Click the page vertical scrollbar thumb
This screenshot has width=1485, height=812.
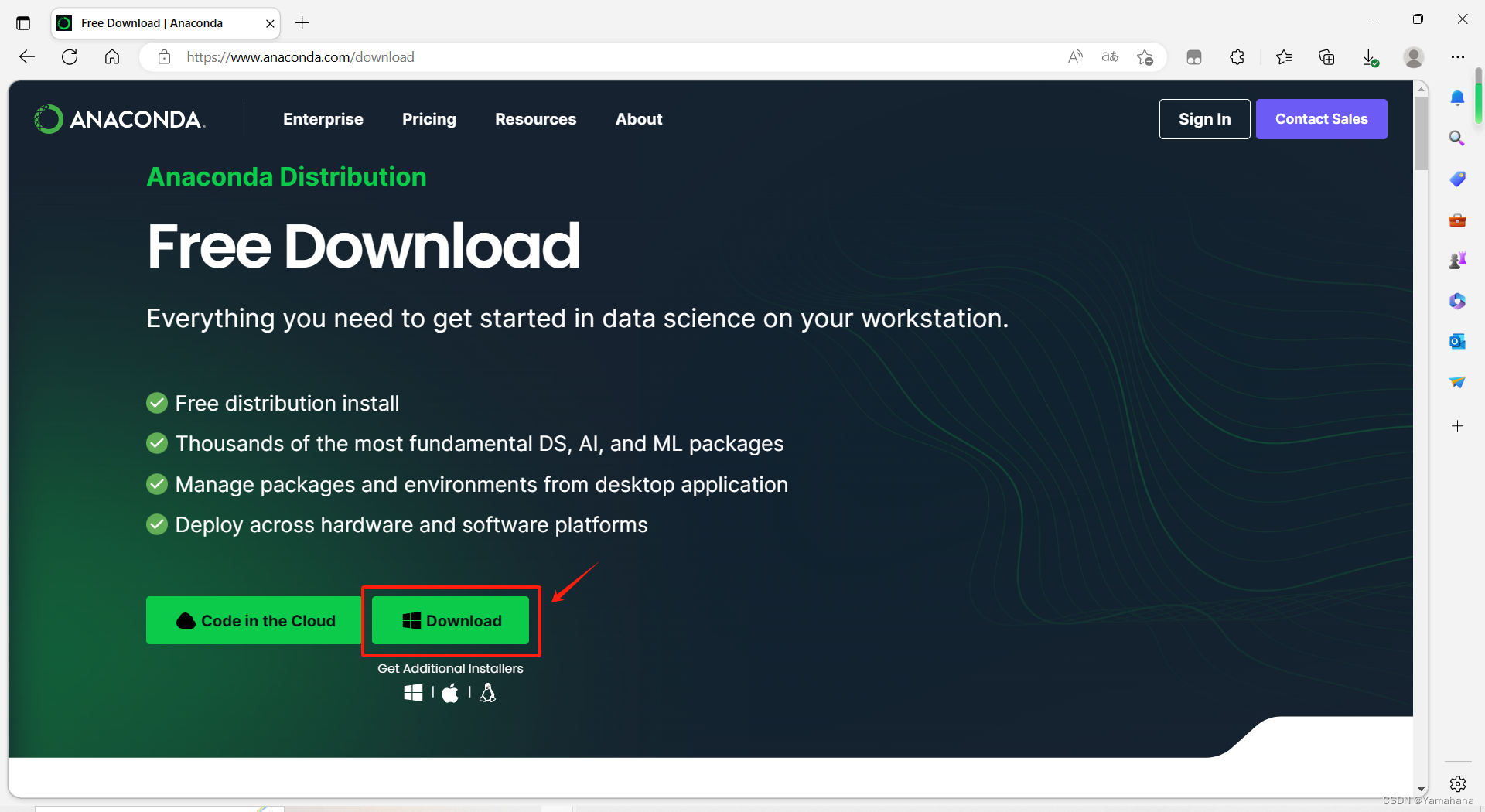pos(1421,133)
